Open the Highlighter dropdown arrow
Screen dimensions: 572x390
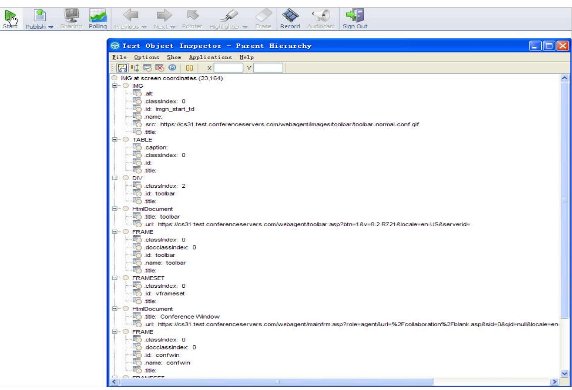click(x=245, y=27)
